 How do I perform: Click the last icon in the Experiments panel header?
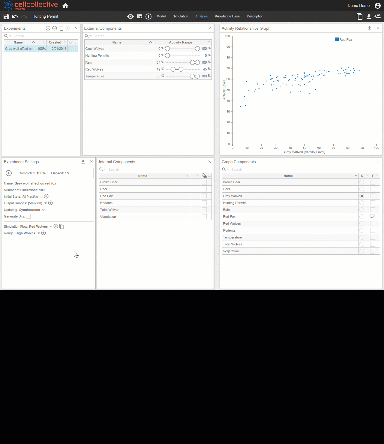coord(76,28)
